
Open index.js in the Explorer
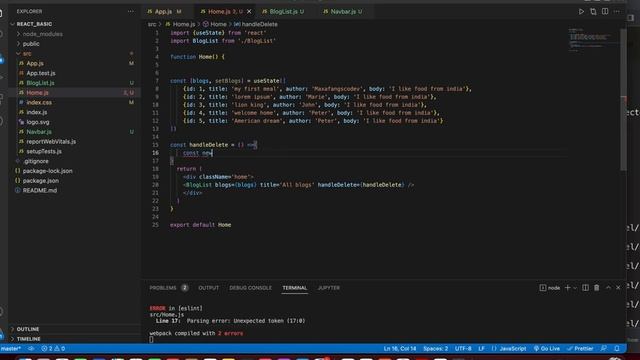point(36,112)
